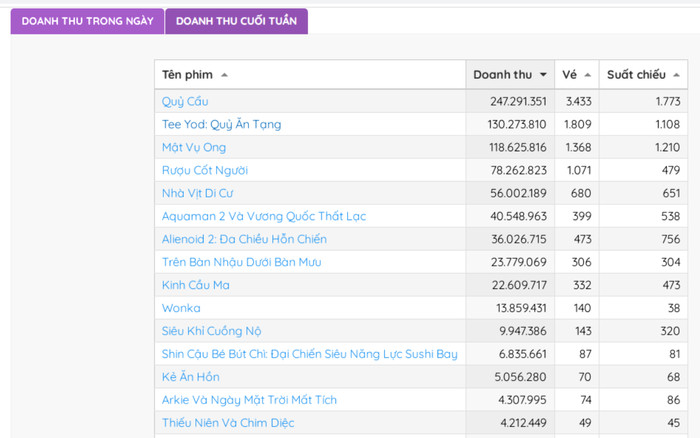Switch to Doanh thu cuối tuần tab
The height and width of the screenshot is (438, 700).
pos(236,21)
